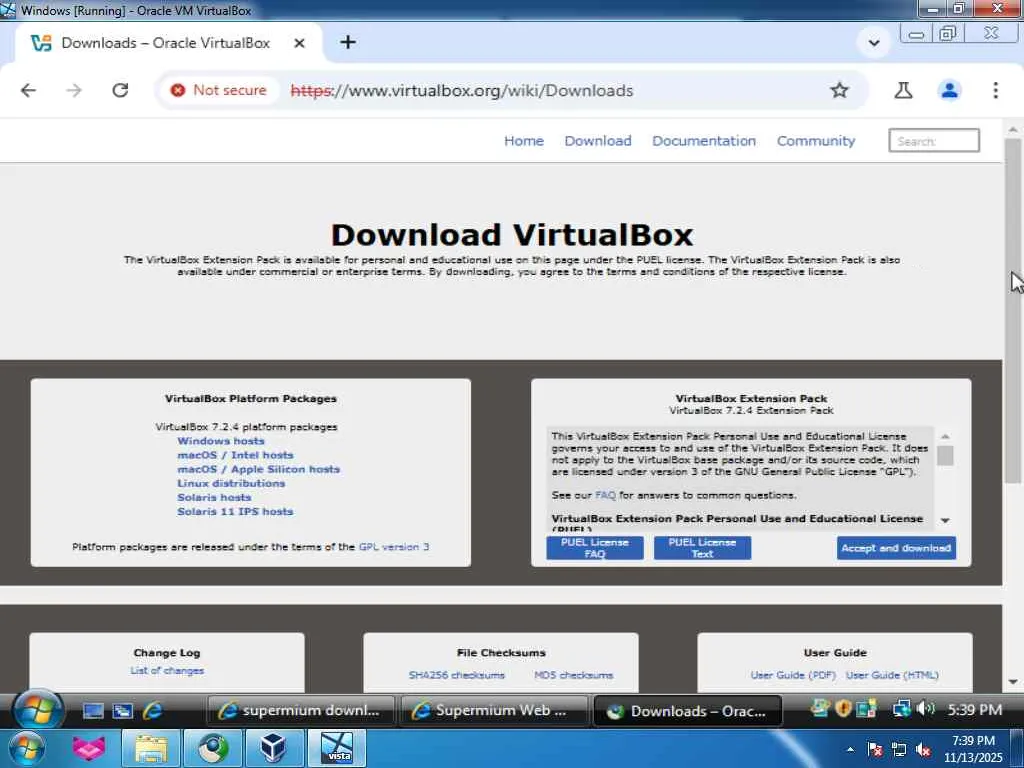
Task: Open the List of changes link
Action: tap(167, 671)
